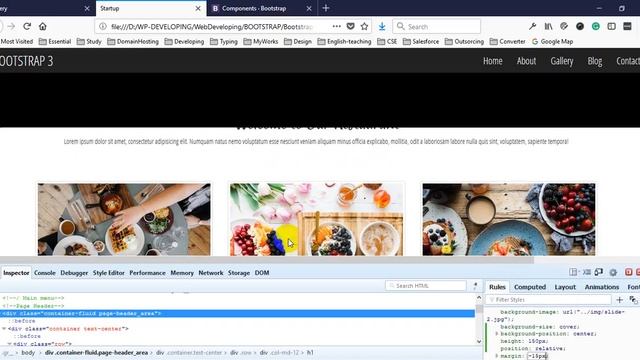Viewport: 640px width, 360px height.
Task: Open the Animations sidebar tab
Action: pos(602,287)
